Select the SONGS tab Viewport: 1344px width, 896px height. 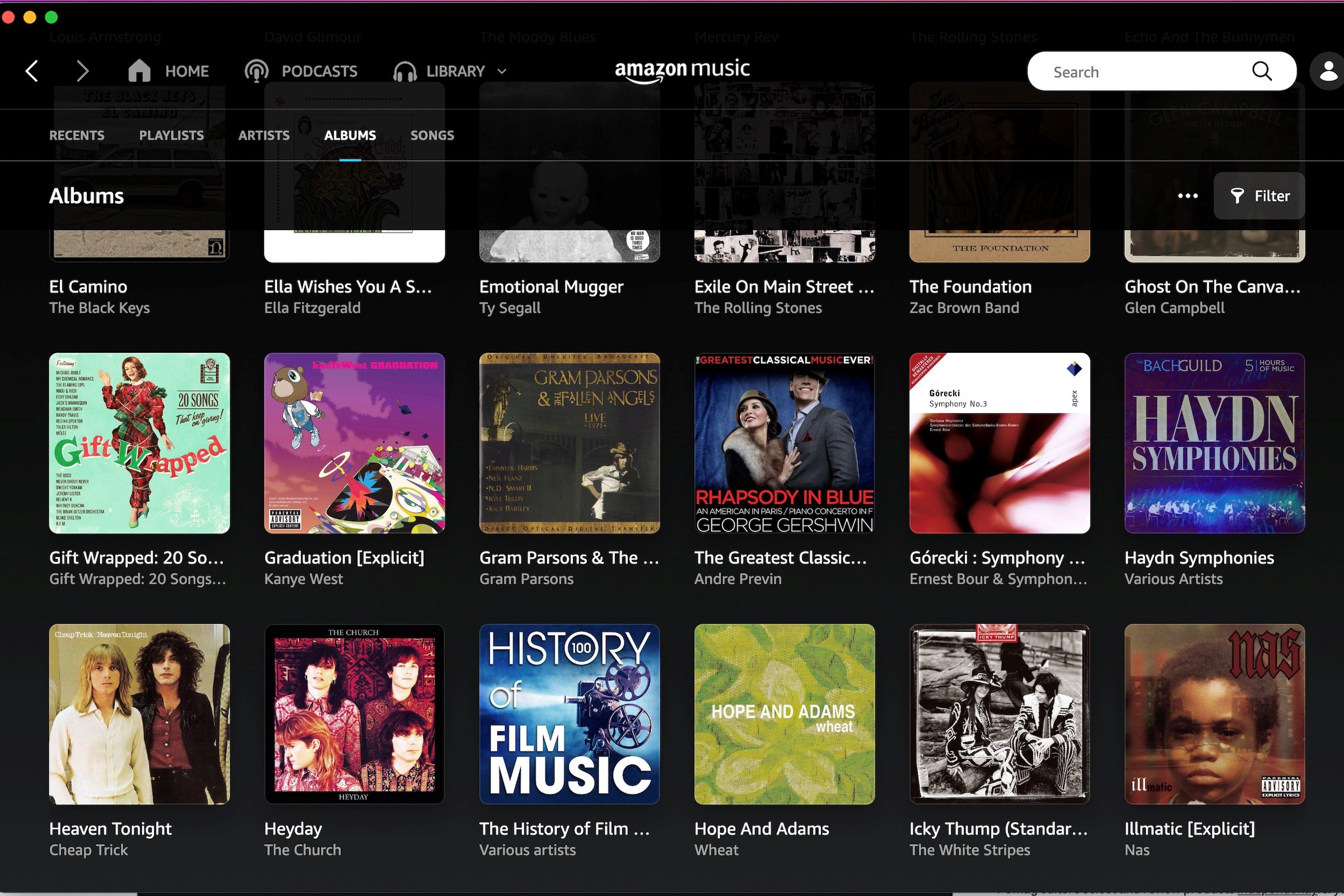(x=431, y=135)
